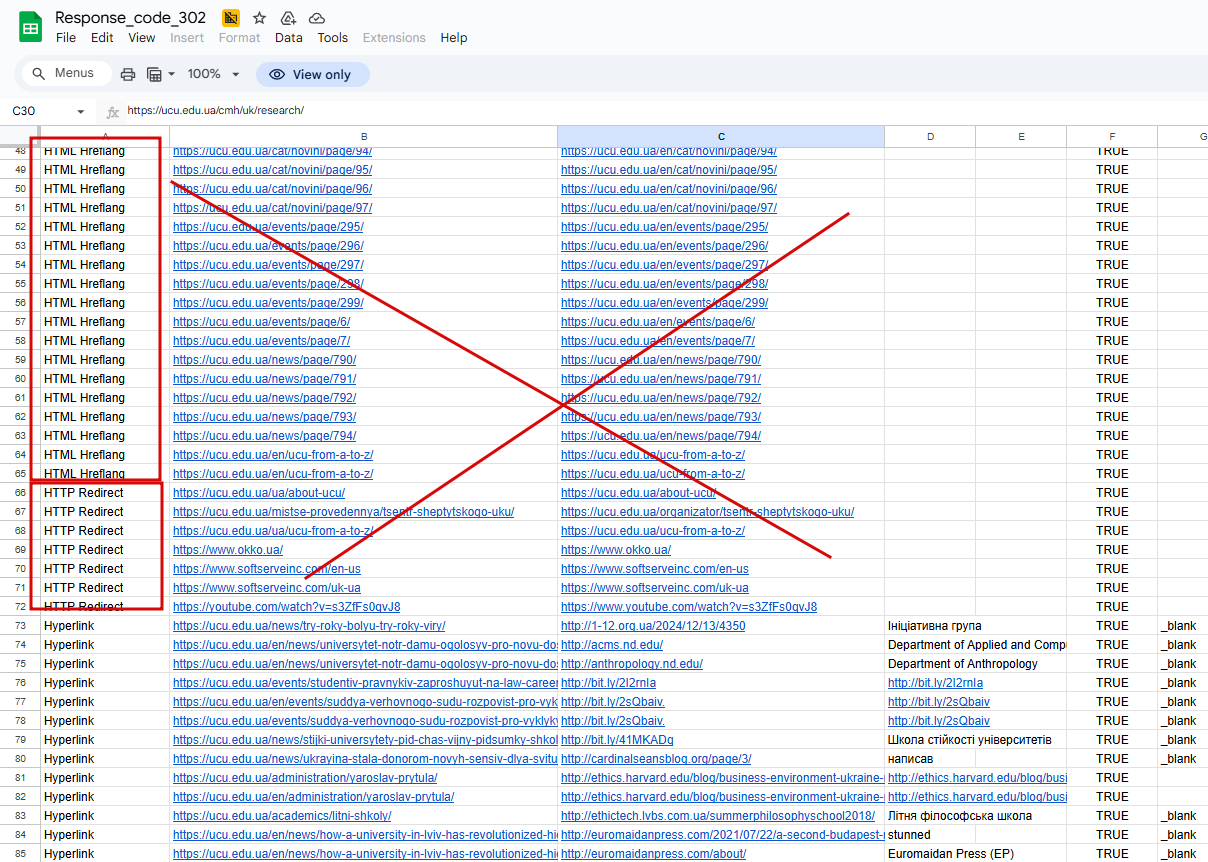Click the greyed-out Extensions menu
Viewport: 1208px width, 862px height.
click(x=394, y=38)
